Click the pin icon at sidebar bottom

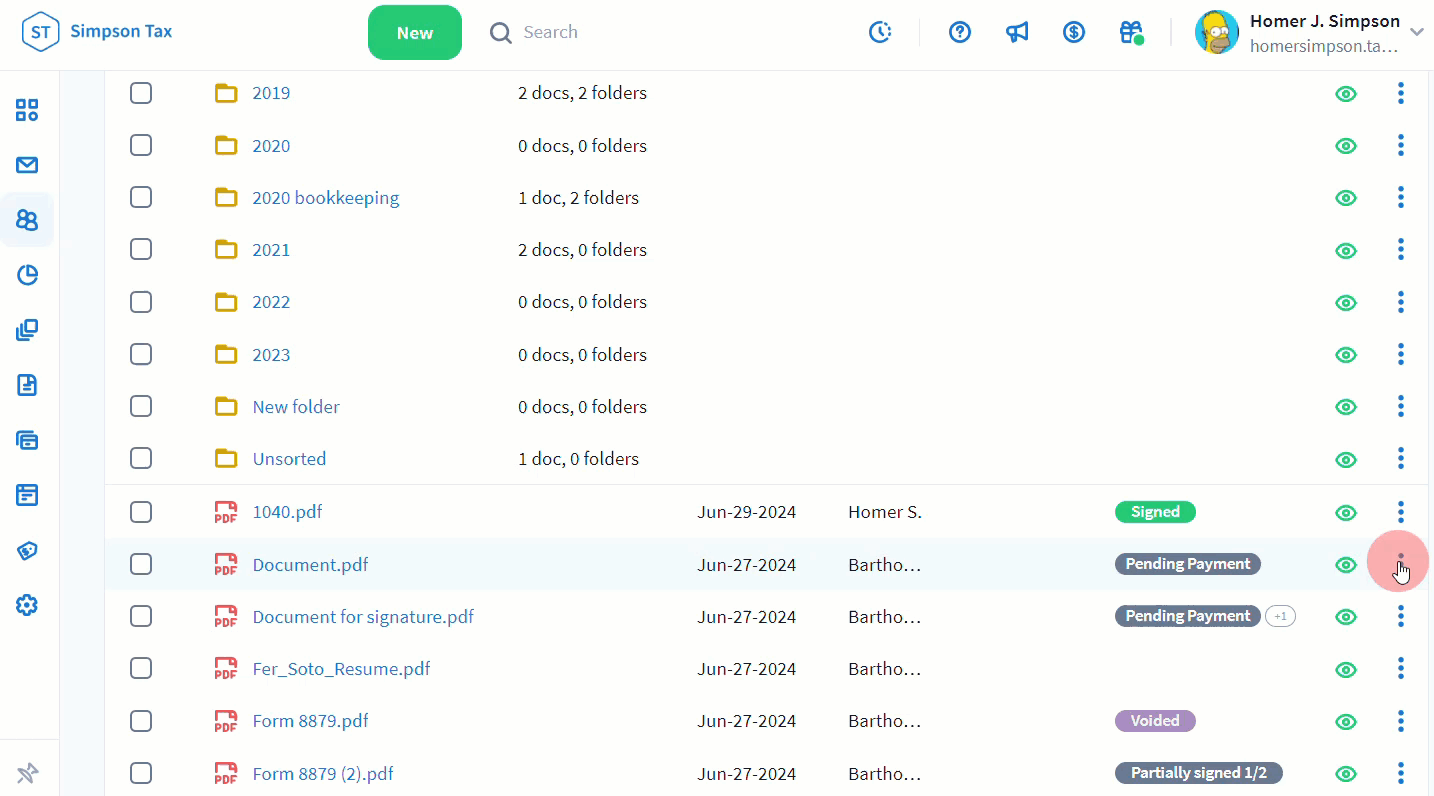click(x=27, y=772)
